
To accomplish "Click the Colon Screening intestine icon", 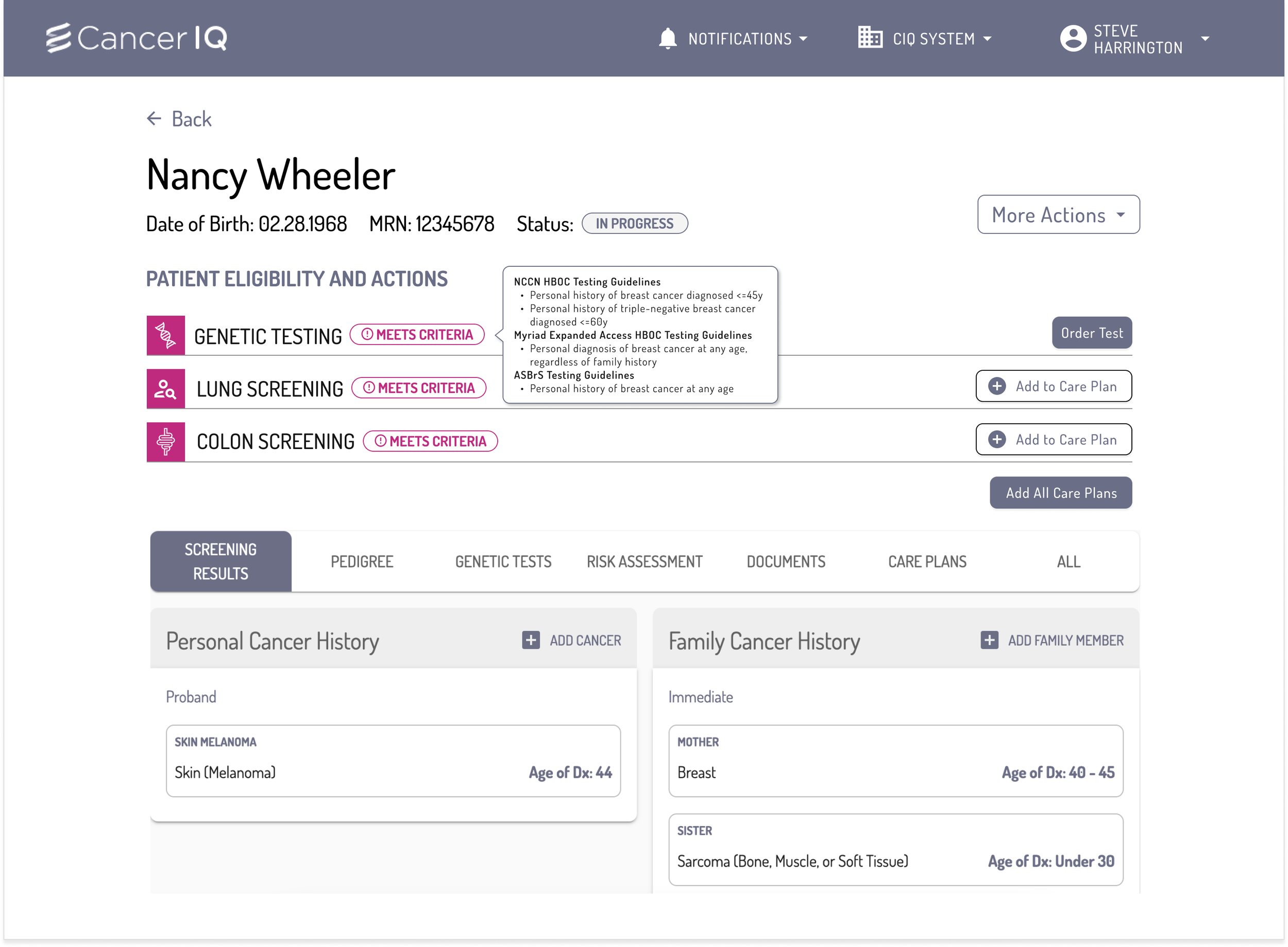I will (x=166, y=442).
